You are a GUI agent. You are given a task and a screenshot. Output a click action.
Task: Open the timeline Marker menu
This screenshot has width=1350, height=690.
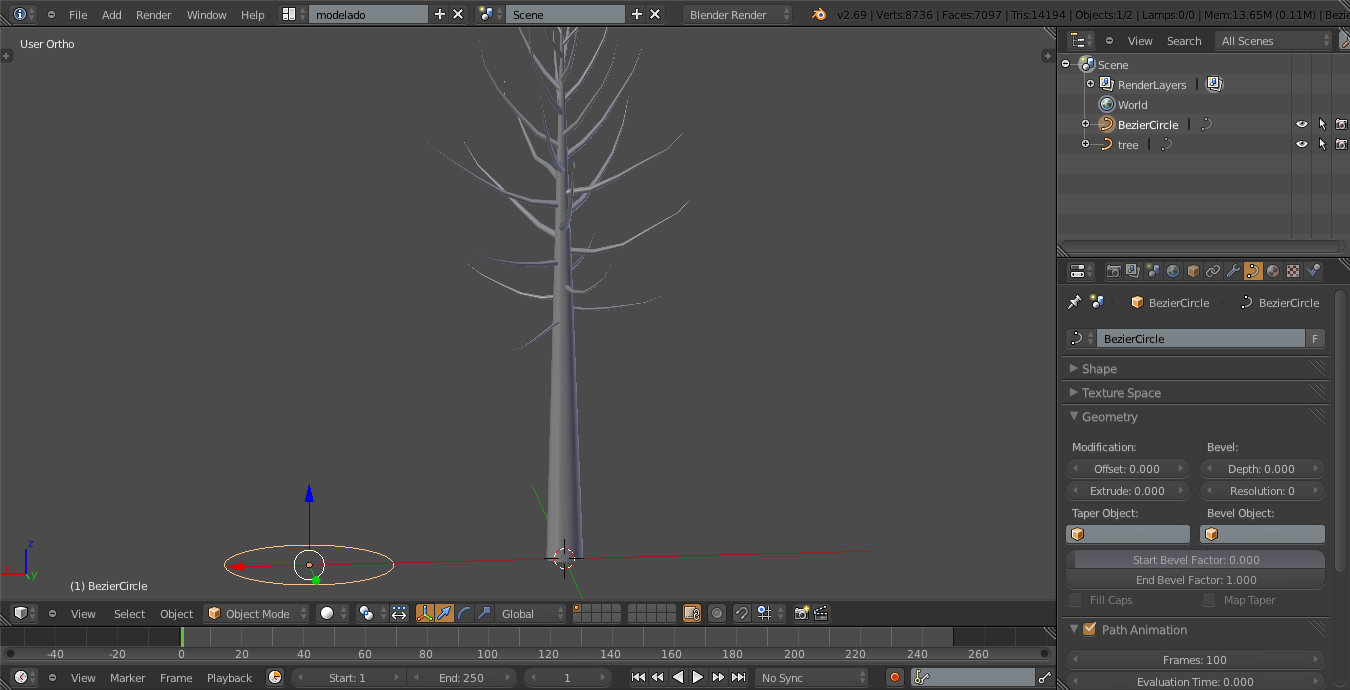(x=128, y=677)
